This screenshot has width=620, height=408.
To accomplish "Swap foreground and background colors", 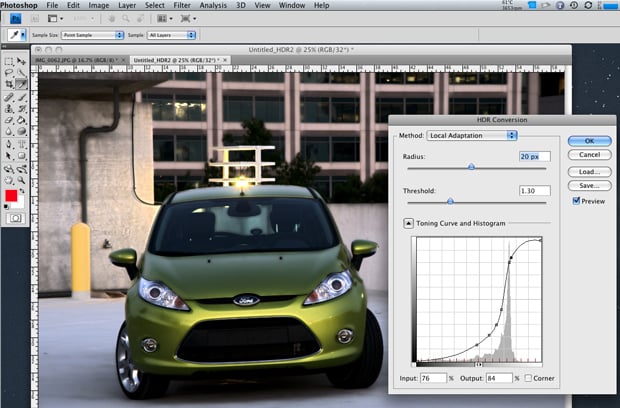I will coord(22,191).
